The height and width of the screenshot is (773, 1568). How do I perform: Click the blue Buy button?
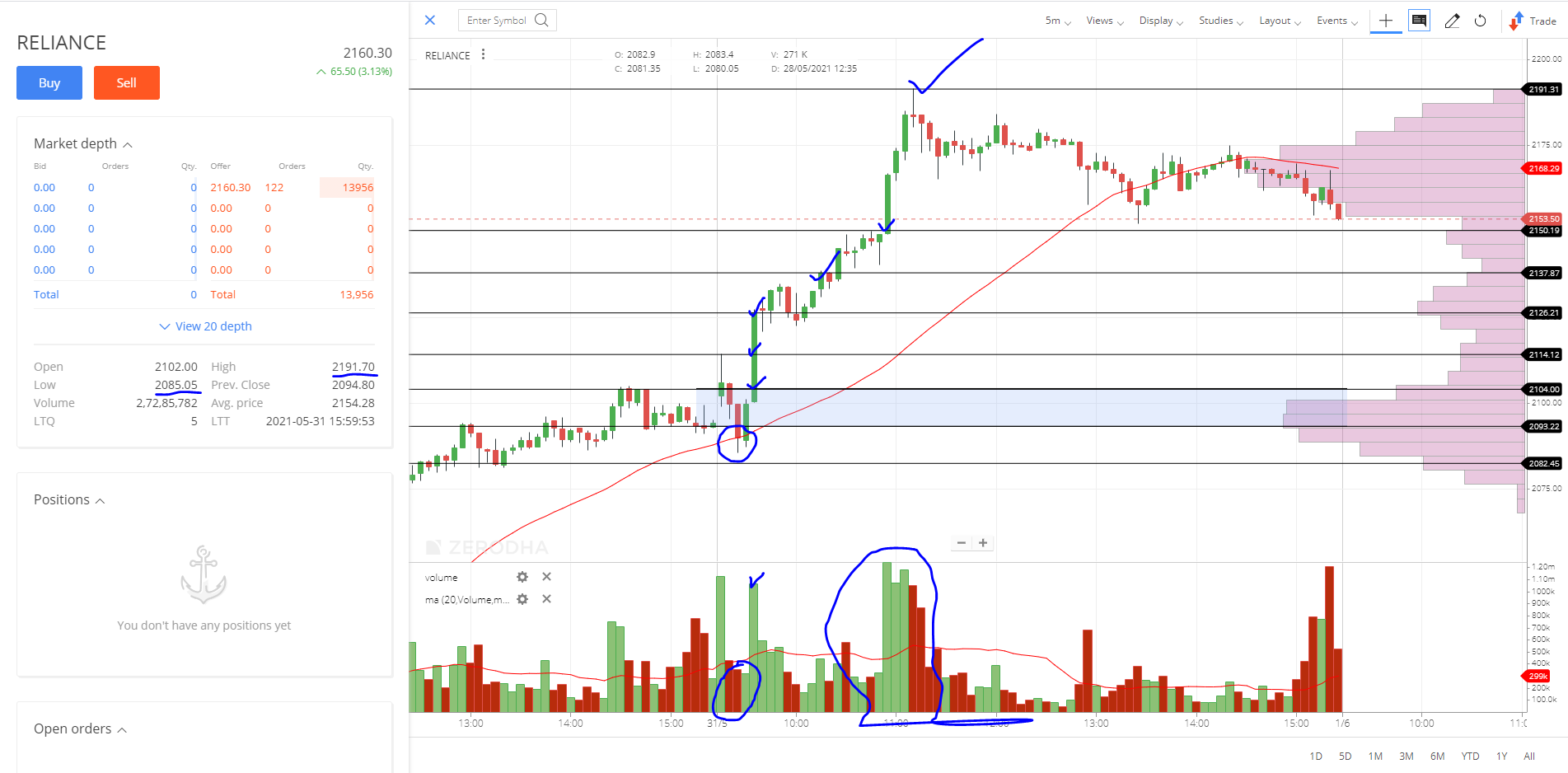(x=49, y=82)
